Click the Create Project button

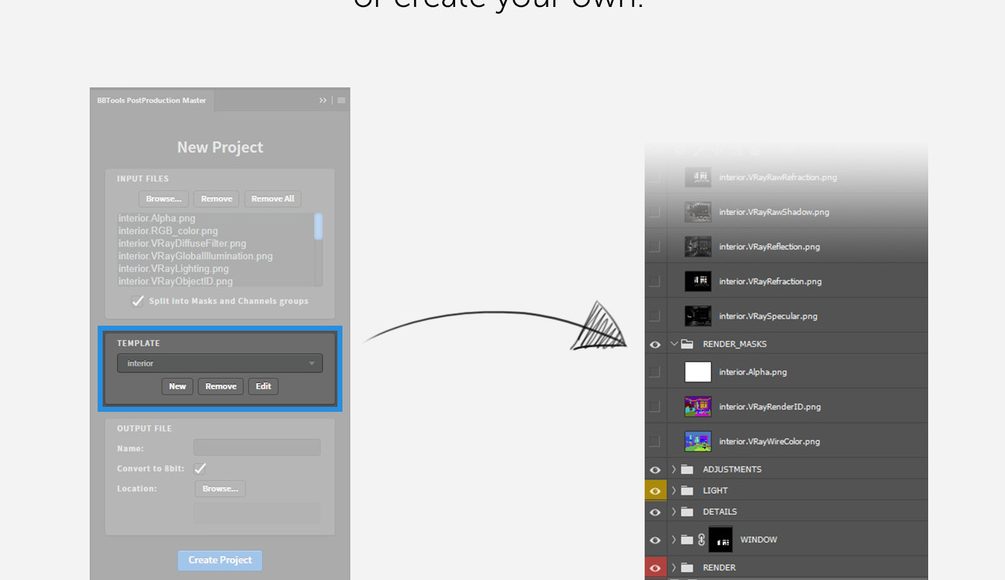(x=220, y=560)
